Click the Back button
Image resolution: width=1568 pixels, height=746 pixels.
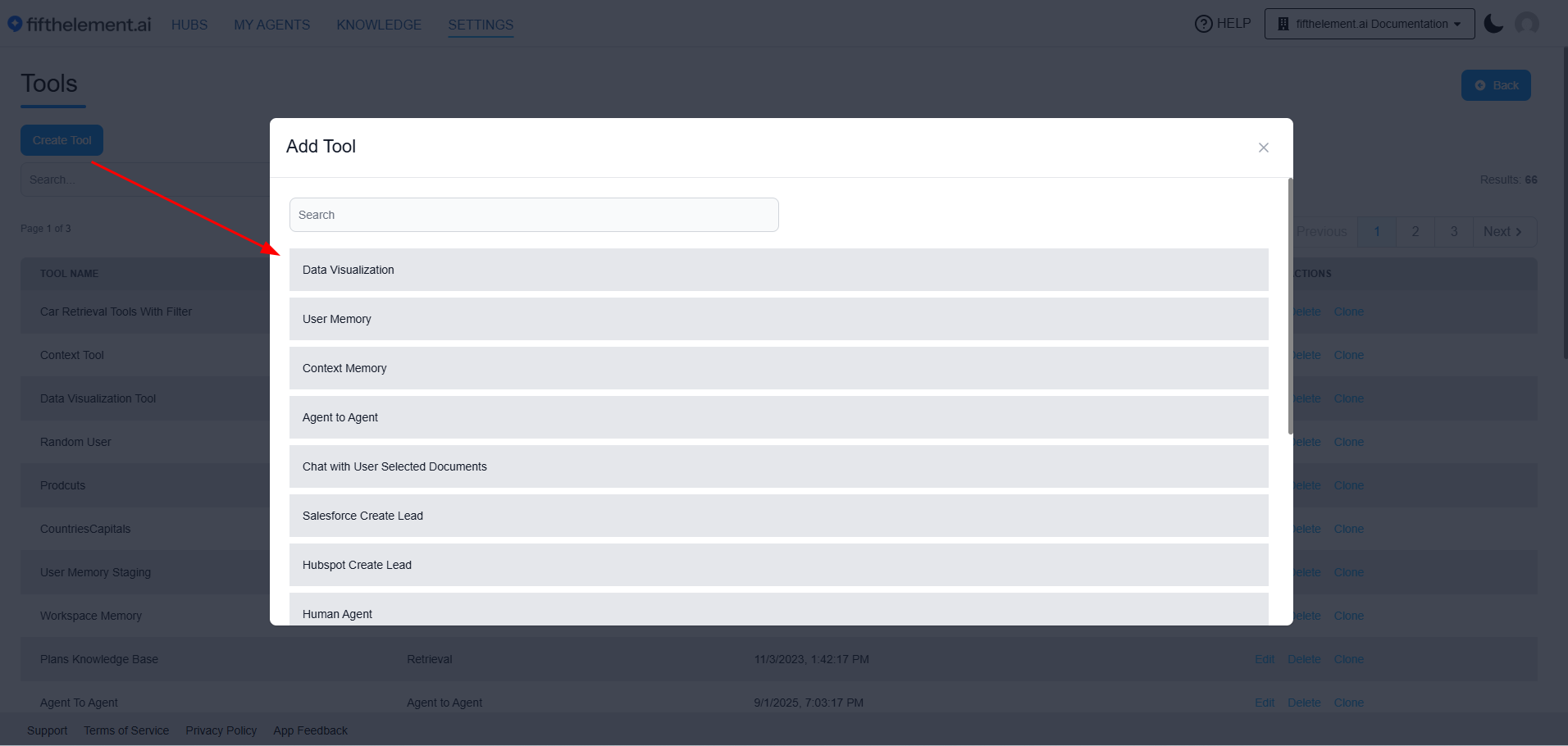click(x=1496, y=85)
